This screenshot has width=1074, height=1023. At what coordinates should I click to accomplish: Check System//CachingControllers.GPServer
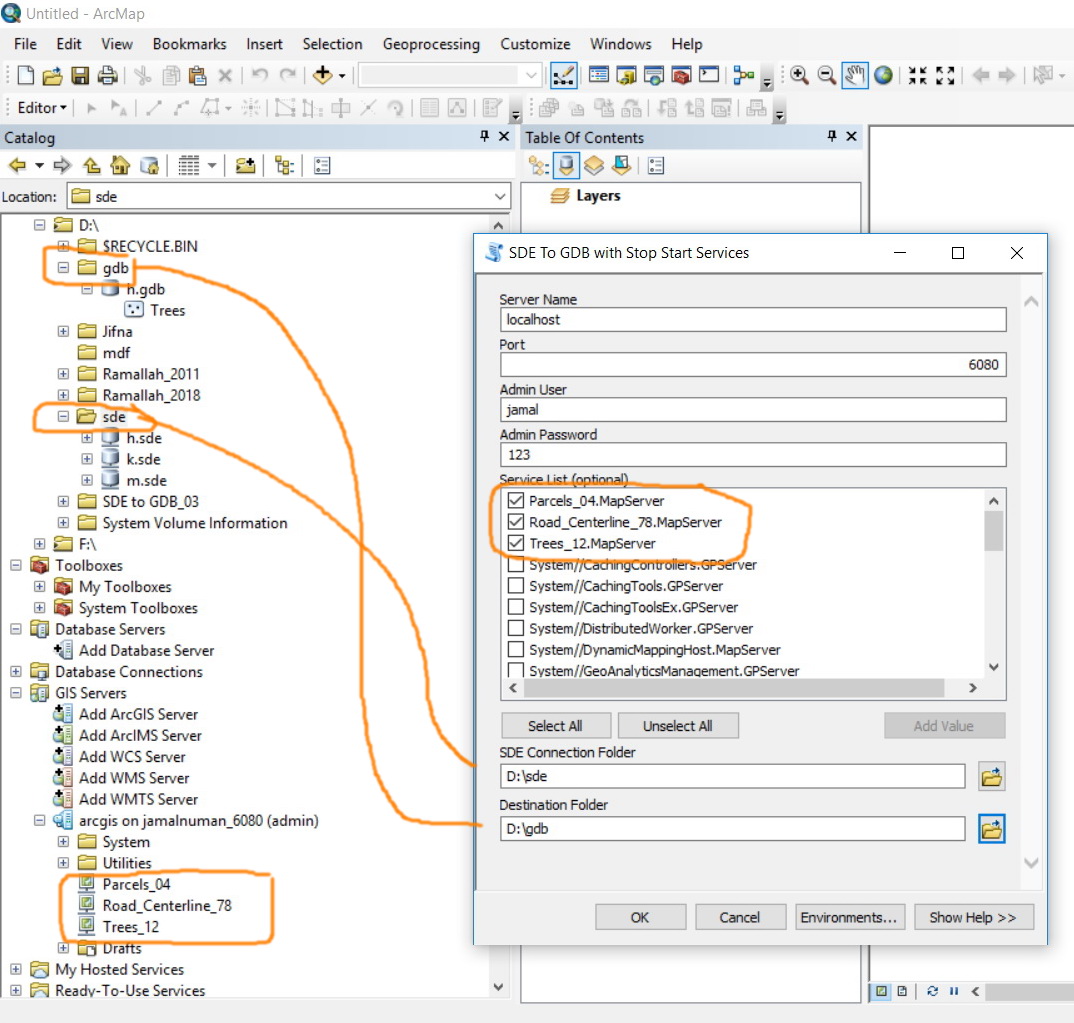click(516, 565)
